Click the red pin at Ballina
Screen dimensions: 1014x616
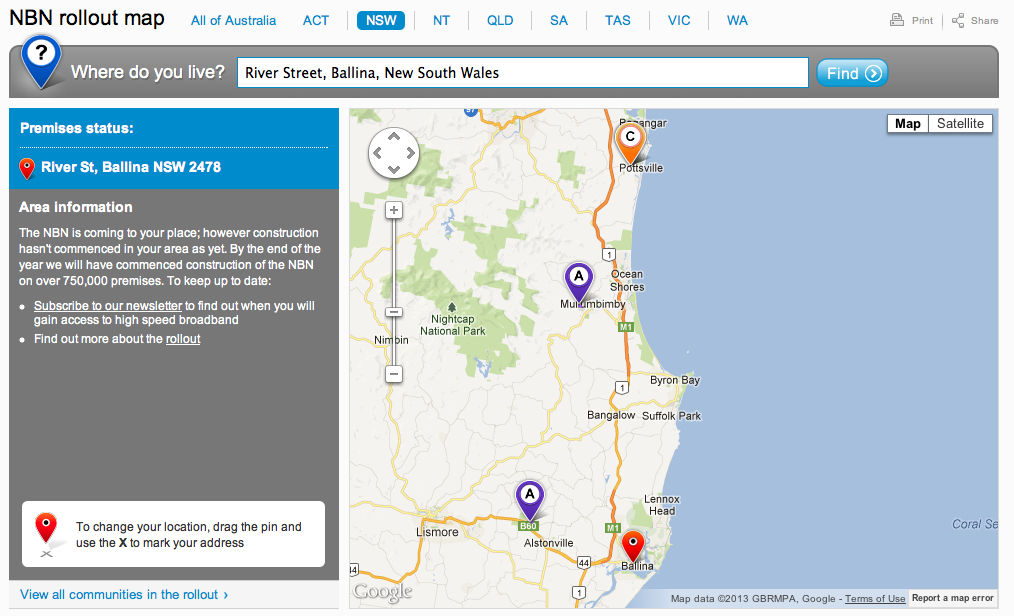633,546
